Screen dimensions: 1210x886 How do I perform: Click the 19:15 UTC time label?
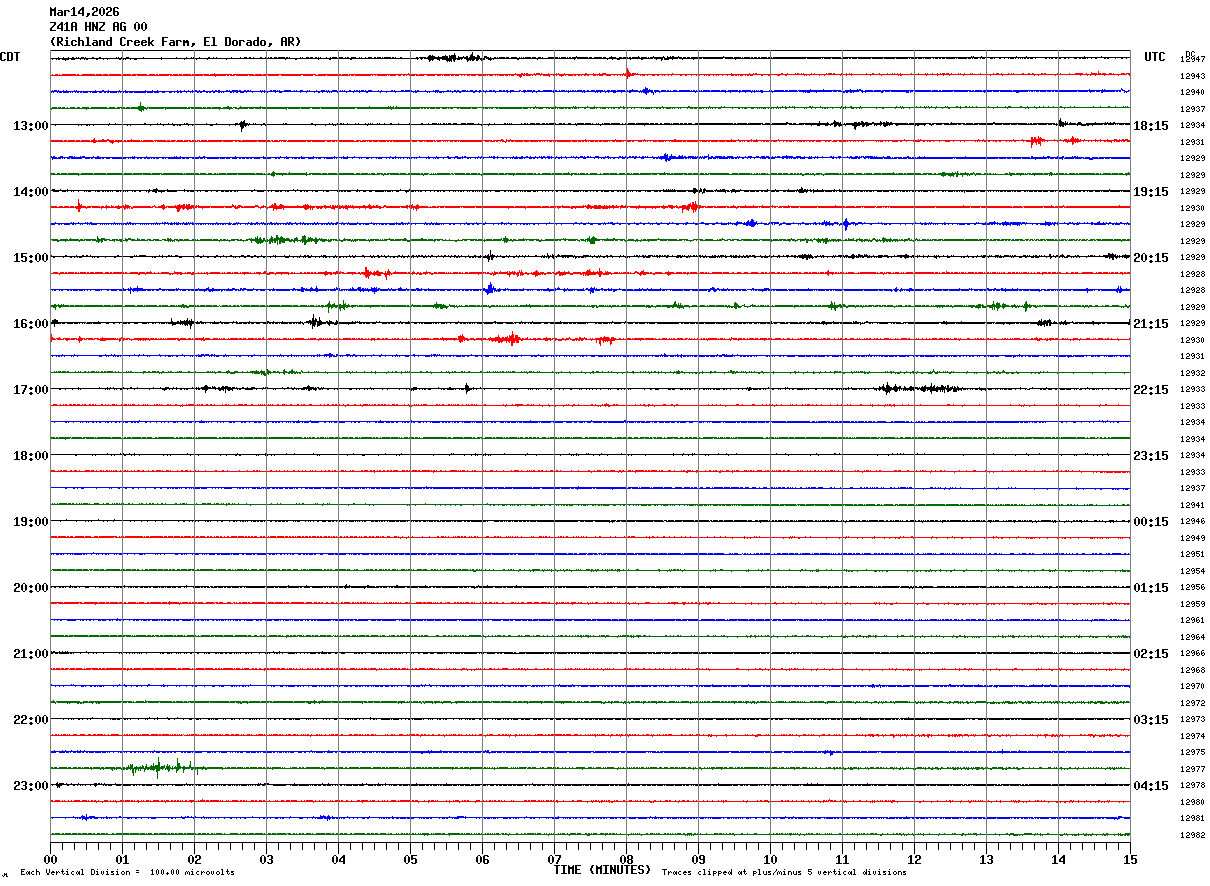point(1151,191)
